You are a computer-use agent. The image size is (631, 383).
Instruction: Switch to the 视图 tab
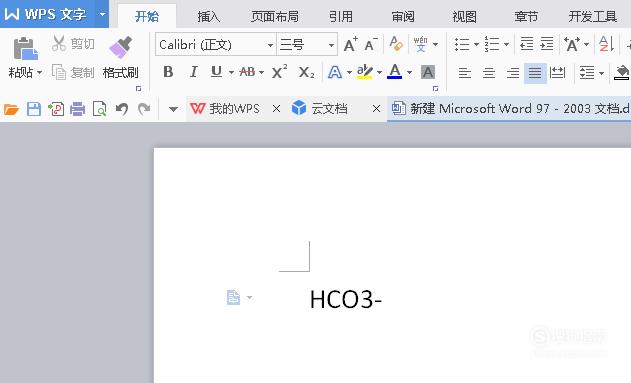464,16
